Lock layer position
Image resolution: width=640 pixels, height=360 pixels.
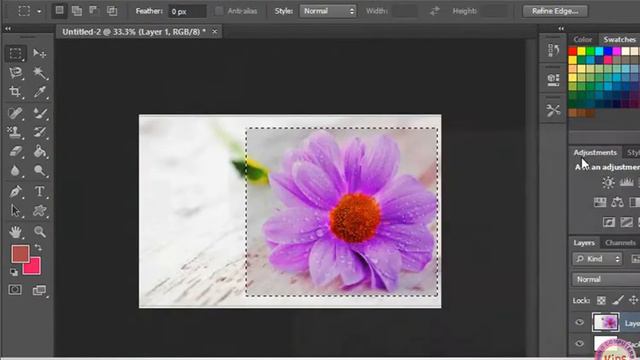[x=633, y=301]
